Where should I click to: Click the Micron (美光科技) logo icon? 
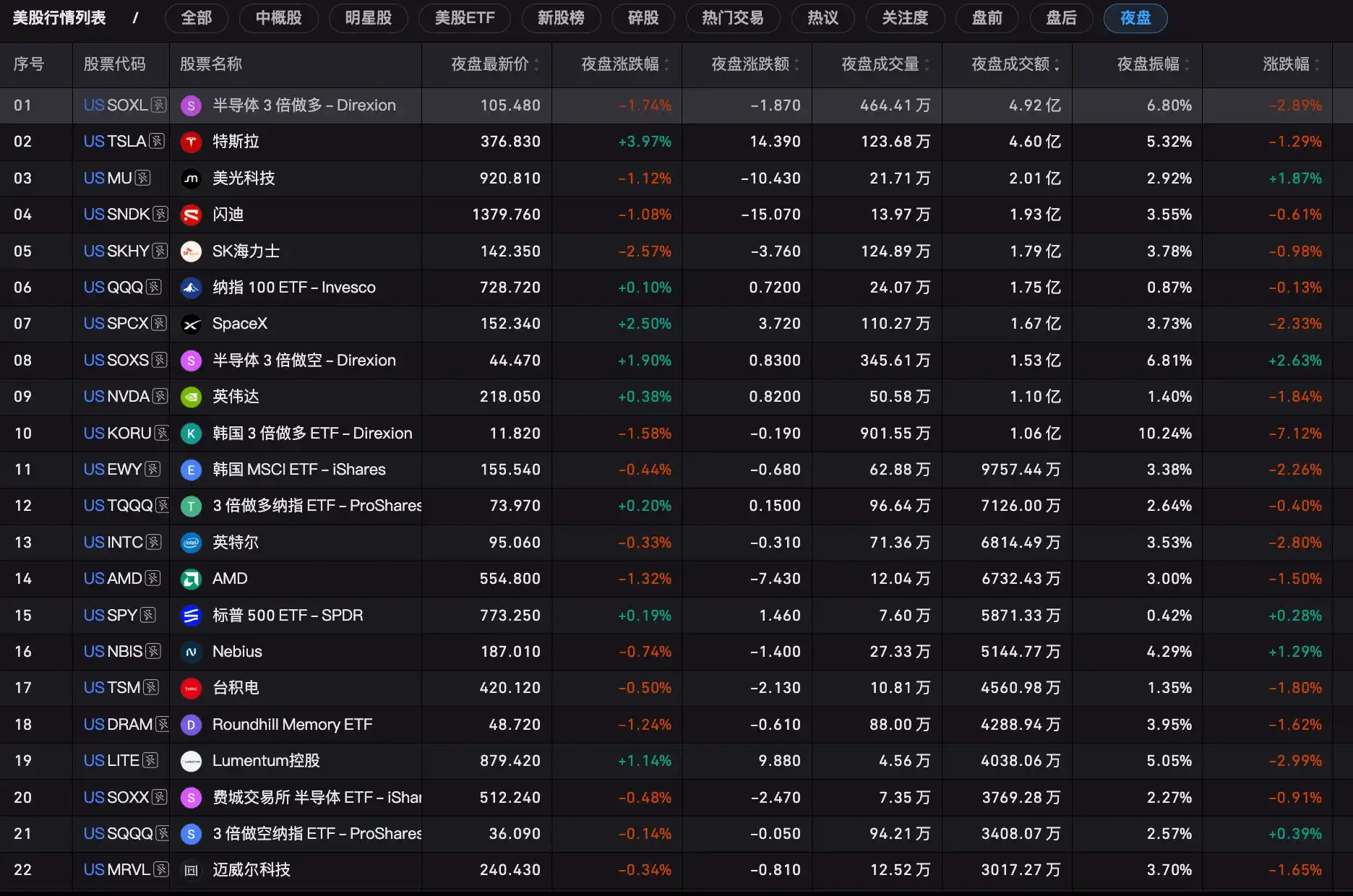(x=191, y=178)
